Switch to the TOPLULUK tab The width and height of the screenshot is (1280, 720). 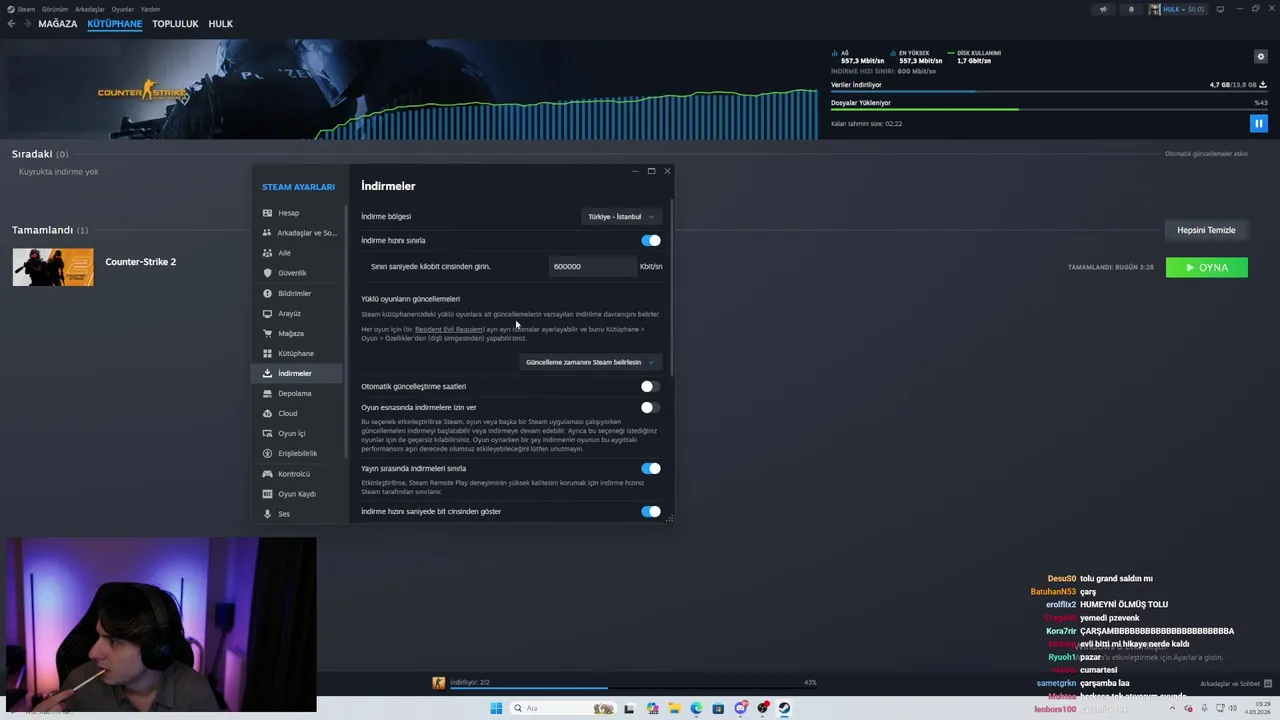click(x=175, y=24)
